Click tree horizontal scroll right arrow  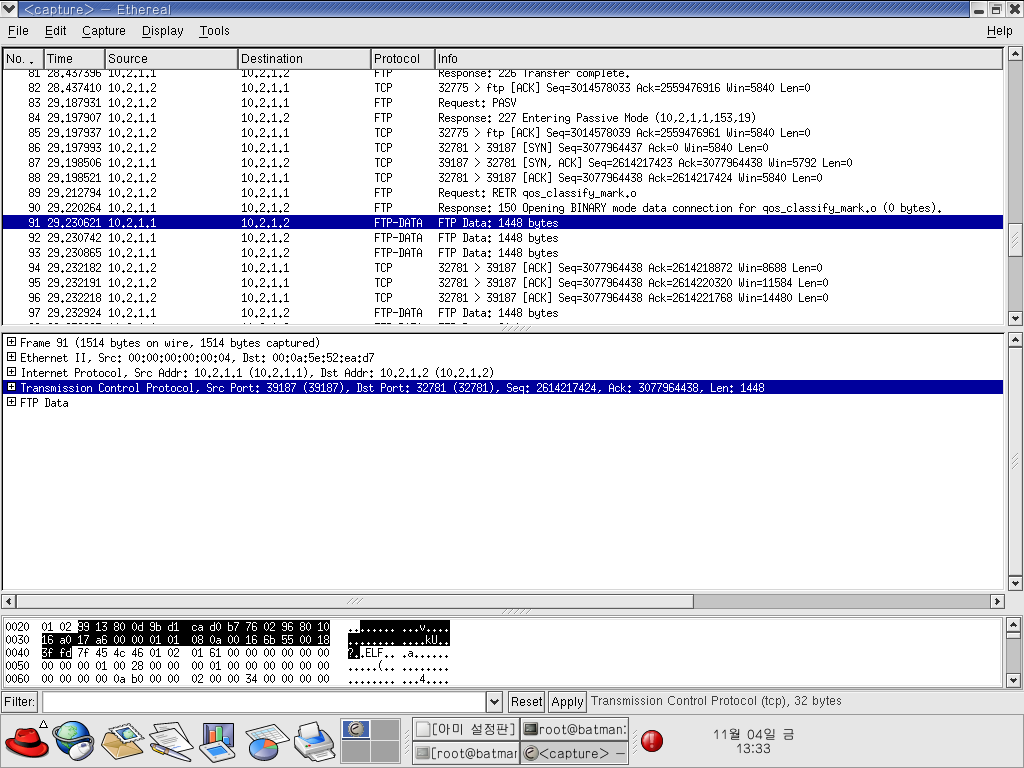(997, 601)
